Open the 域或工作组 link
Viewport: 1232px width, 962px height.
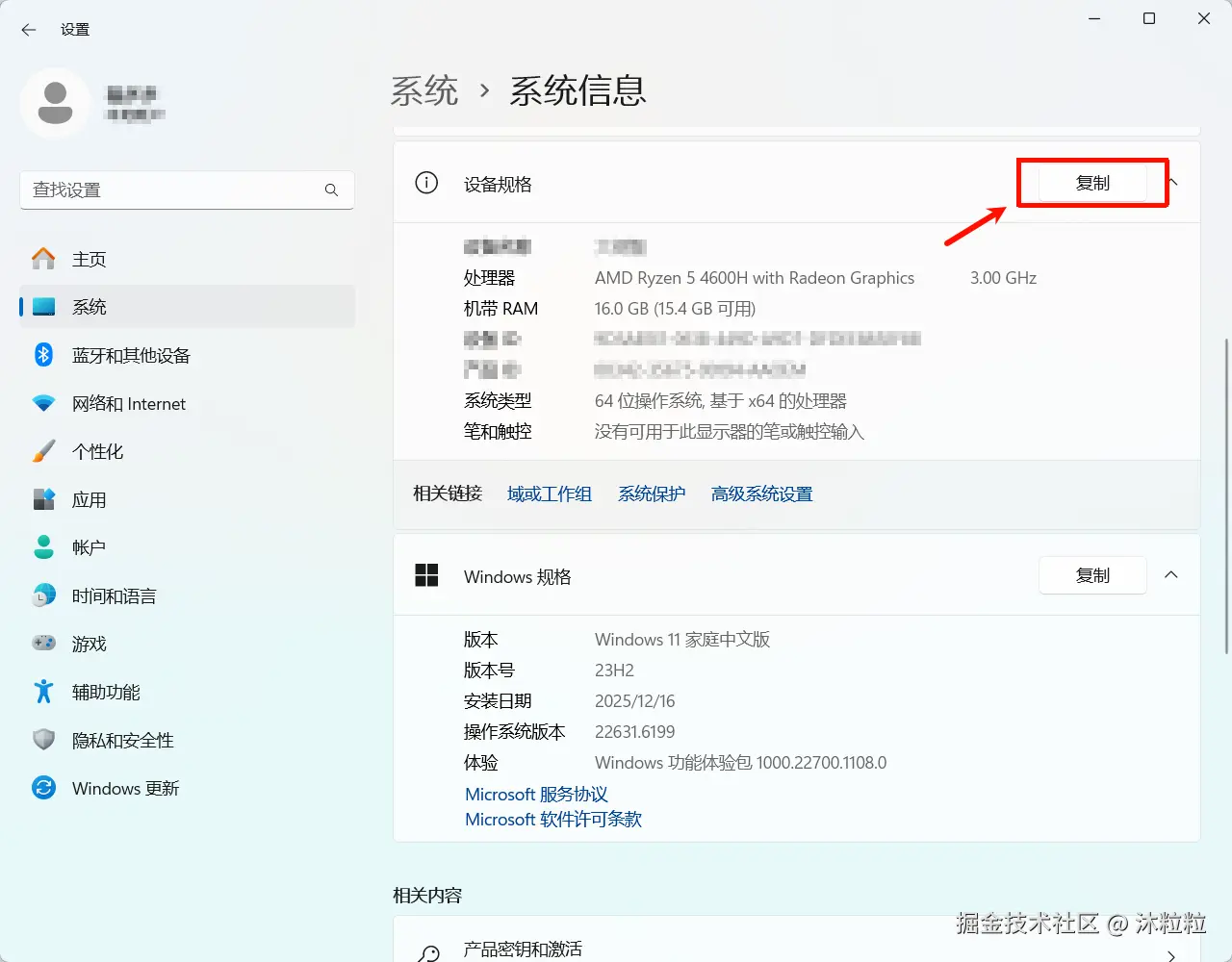click(x=550, y=494)
